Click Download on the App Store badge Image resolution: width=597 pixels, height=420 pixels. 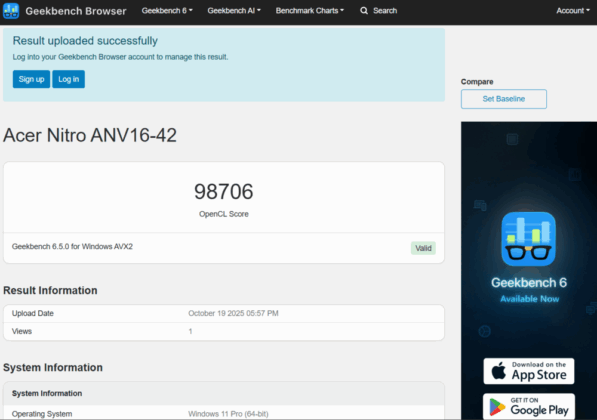(x=529, y=371)
